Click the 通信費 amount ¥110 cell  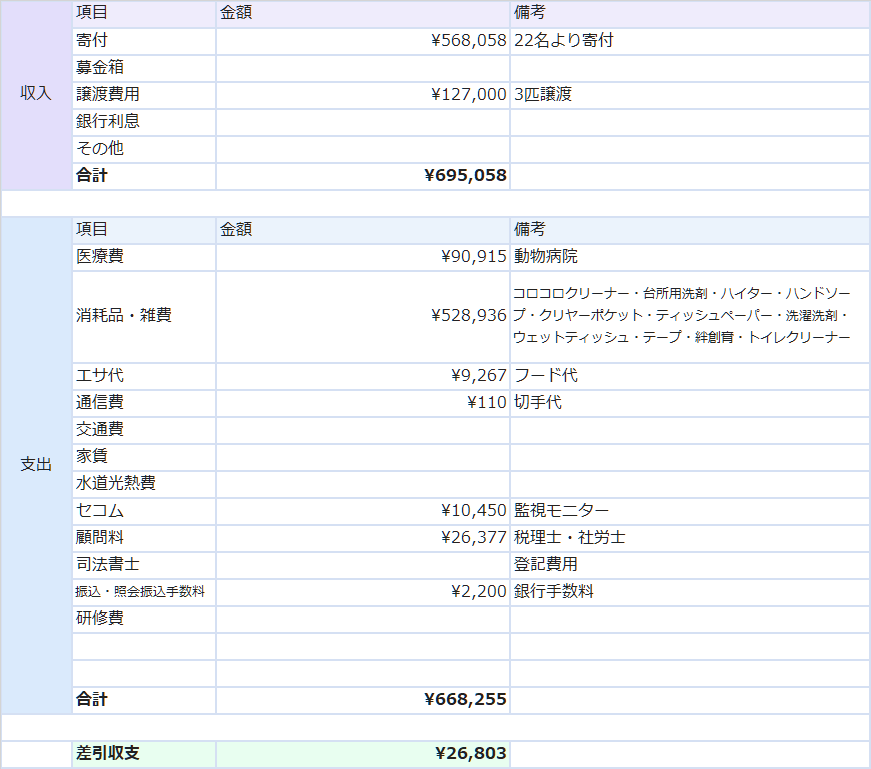362,403
